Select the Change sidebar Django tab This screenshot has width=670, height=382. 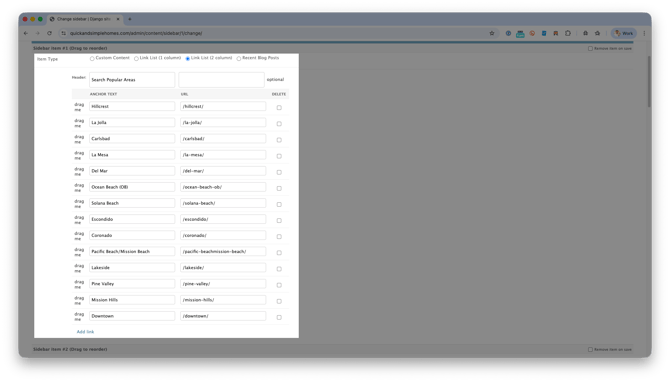[84, 19]
